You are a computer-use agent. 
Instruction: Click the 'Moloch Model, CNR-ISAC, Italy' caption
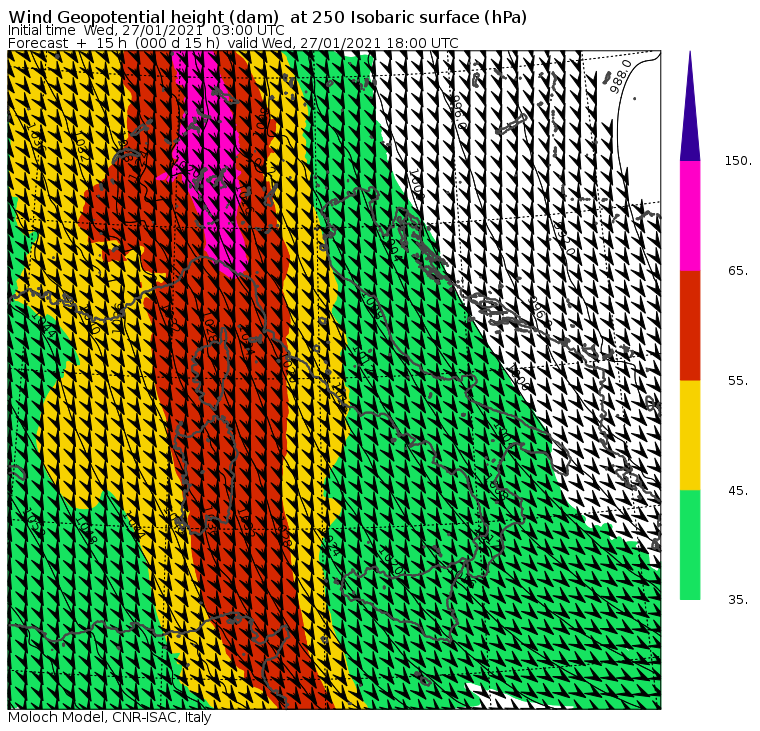[x=110, y=717]
